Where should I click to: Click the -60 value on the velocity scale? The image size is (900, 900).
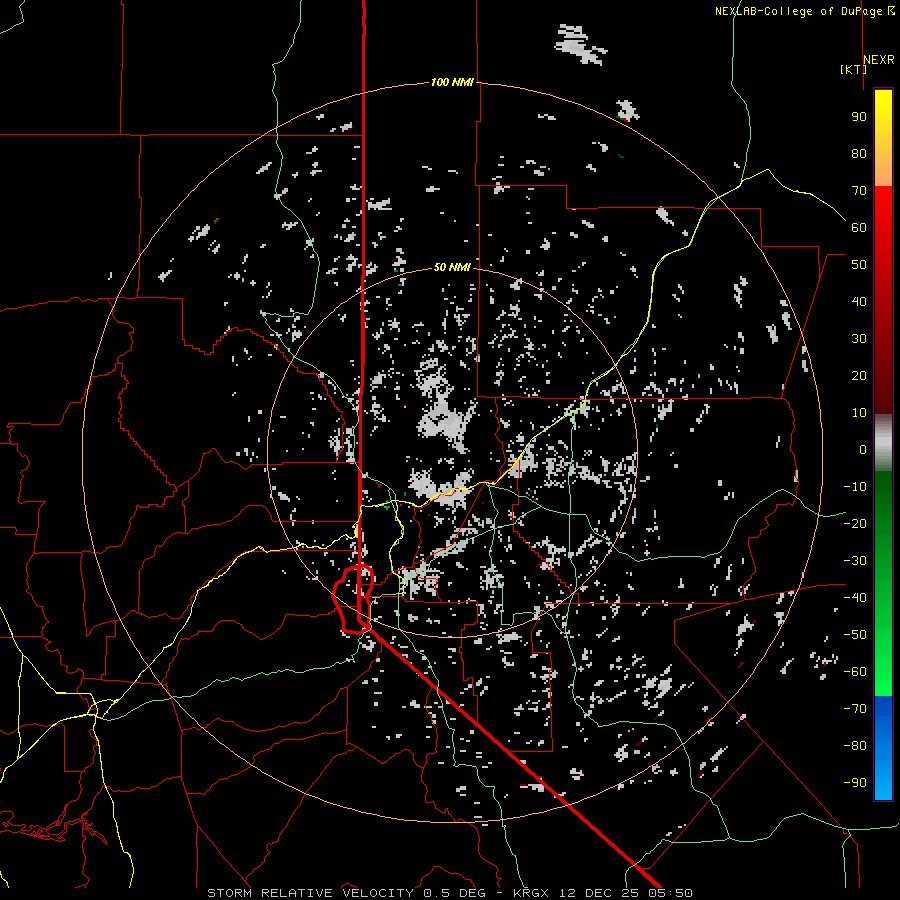click(855, 672)
